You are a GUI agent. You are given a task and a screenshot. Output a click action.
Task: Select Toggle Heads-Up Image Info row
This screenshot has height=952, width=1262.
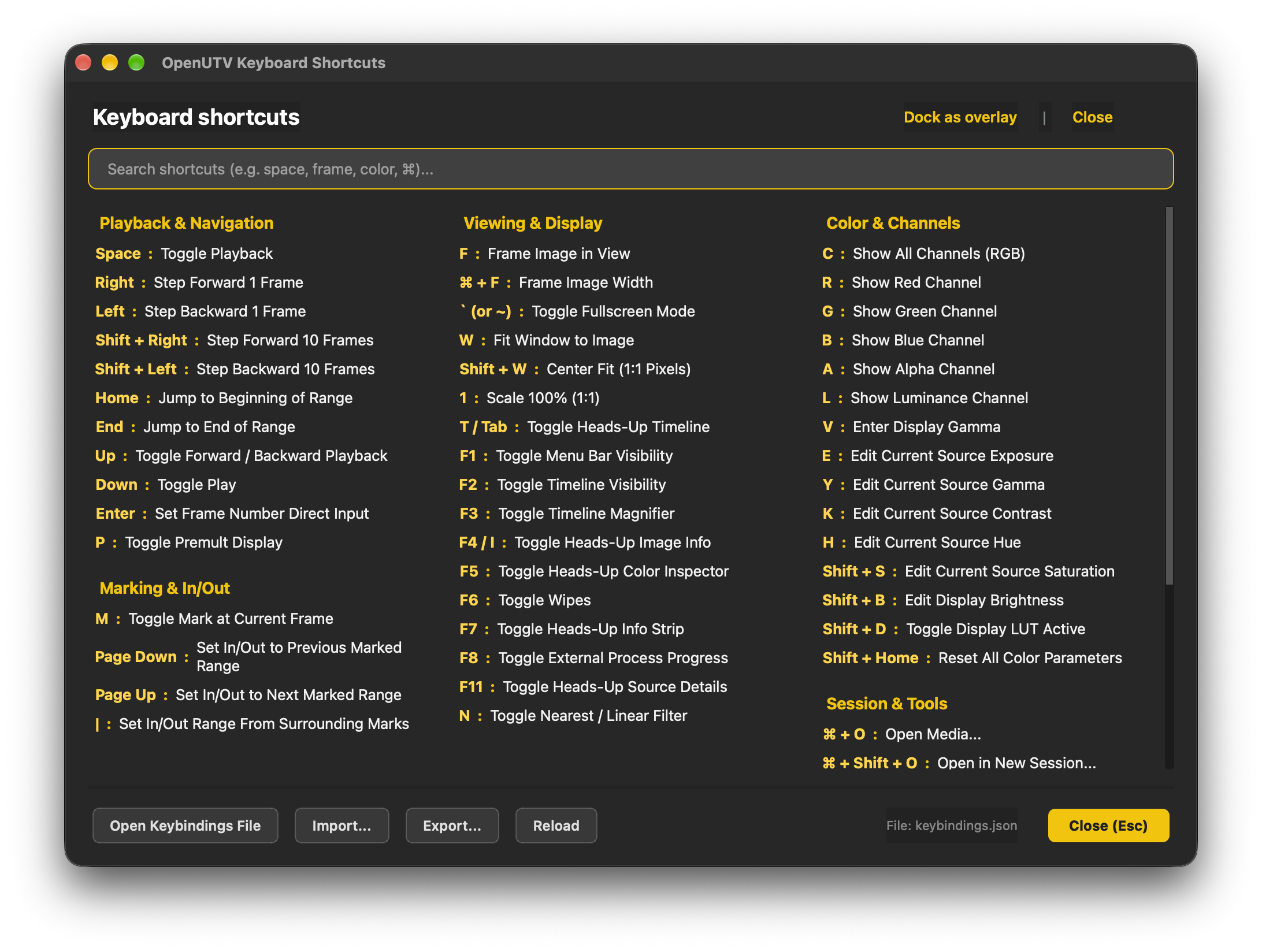coord(585,542)
